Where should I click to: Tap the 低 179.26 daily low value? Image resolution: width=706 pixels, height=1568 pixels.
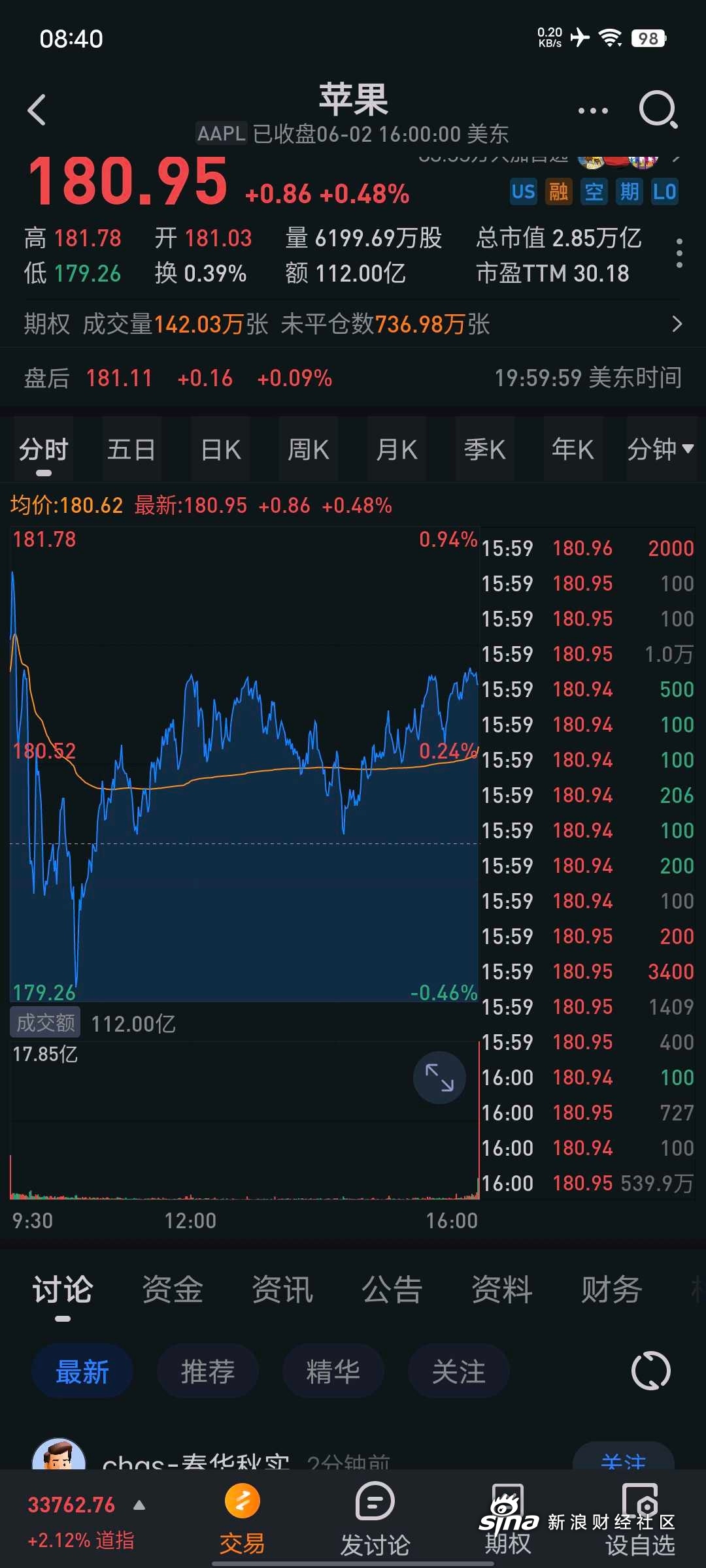click(73, 273)
